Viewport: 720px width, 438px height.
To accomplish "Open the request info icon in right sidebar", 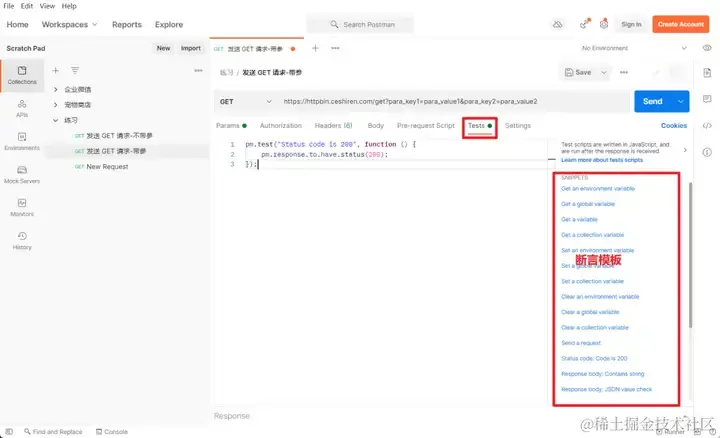I will (x=707, y=152).
